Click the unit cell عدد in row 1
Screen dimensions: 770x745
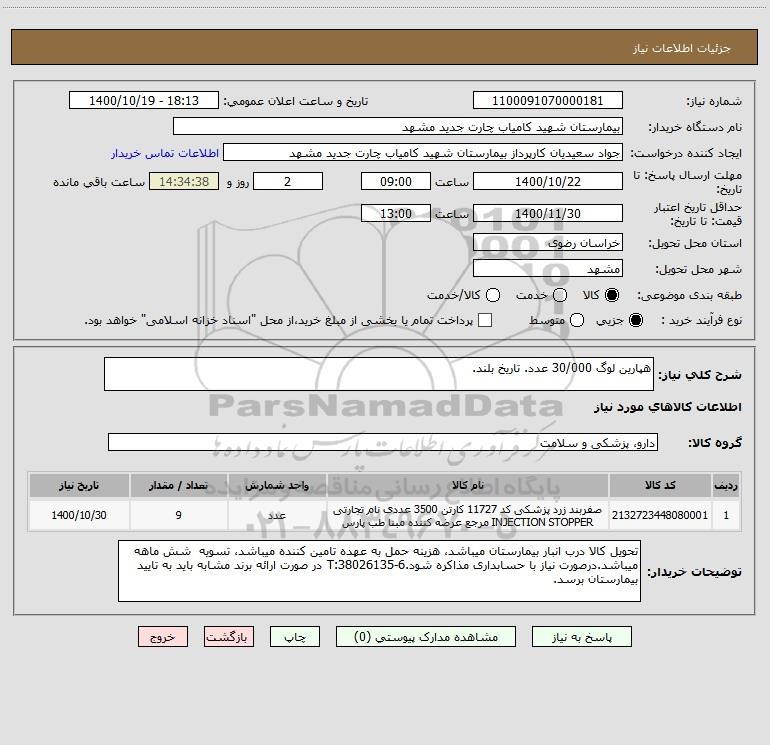pyautogui.click(x=277, y=515)
